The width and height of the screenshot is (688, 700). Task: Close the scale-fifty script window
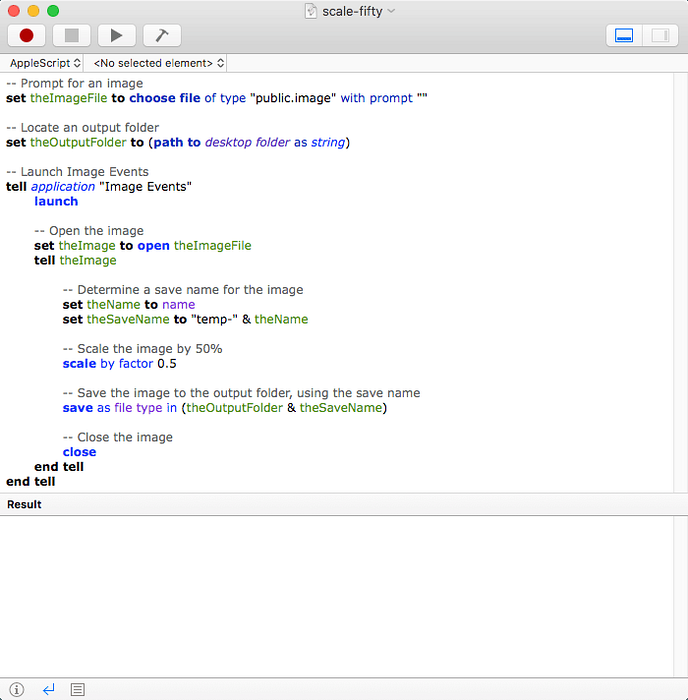(x=13, y=11)
